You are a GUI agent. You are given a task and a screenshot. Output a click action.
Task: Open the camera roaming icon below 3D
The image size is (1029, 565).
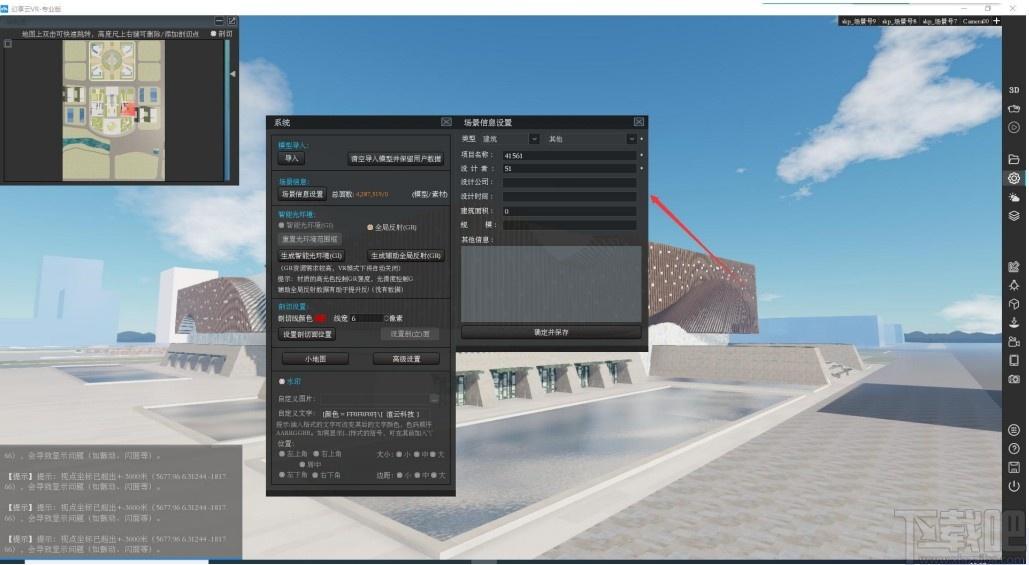pos(1014,108)
